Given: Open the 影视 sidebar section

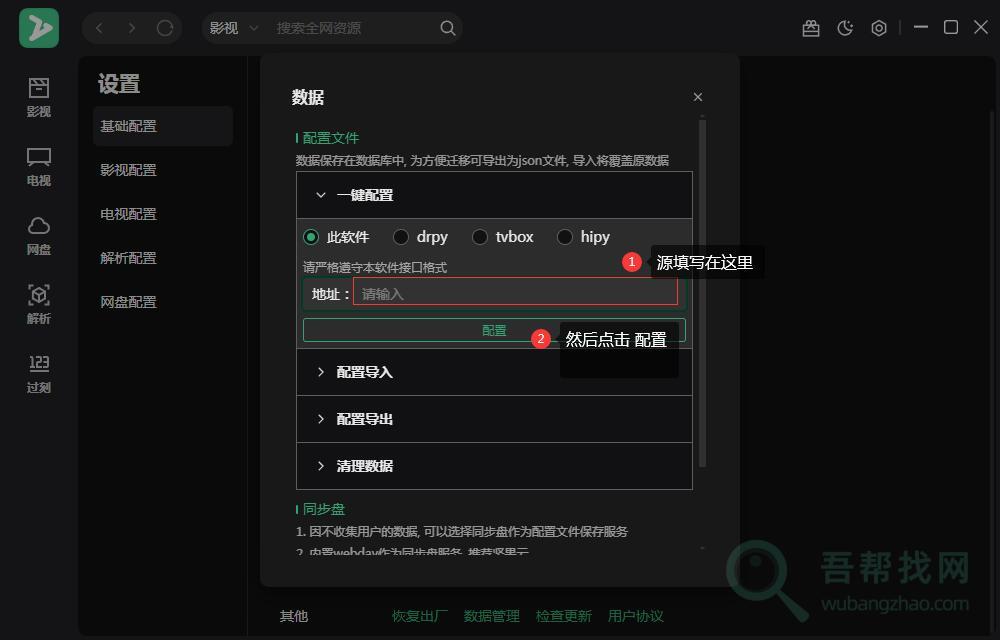Looking at the screenshot, I should pyautogui.click(x=39, y=97).
